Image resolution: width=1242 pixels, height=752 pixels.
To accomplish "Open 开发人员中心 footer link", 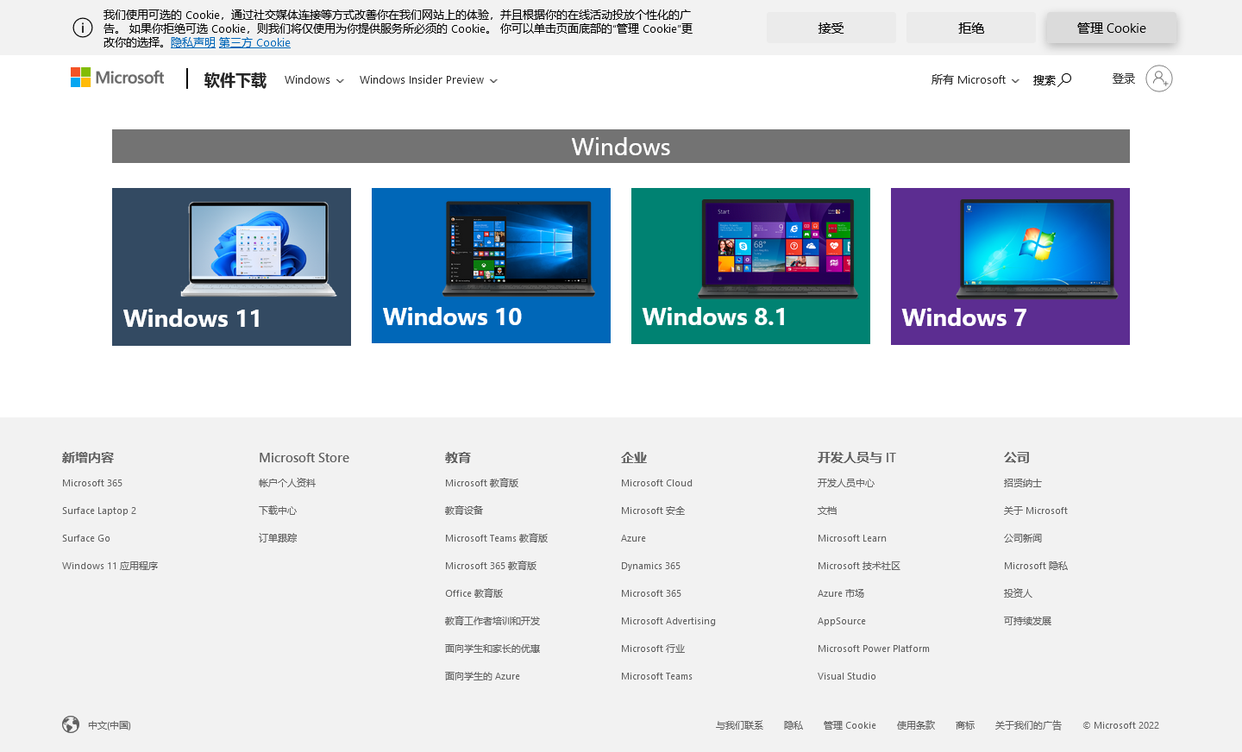I will (846, 483).
